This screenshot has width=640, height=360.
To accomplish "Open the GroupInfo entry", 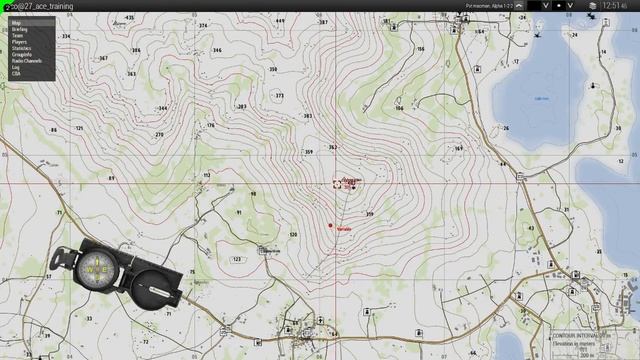I will tap(22, 54).
